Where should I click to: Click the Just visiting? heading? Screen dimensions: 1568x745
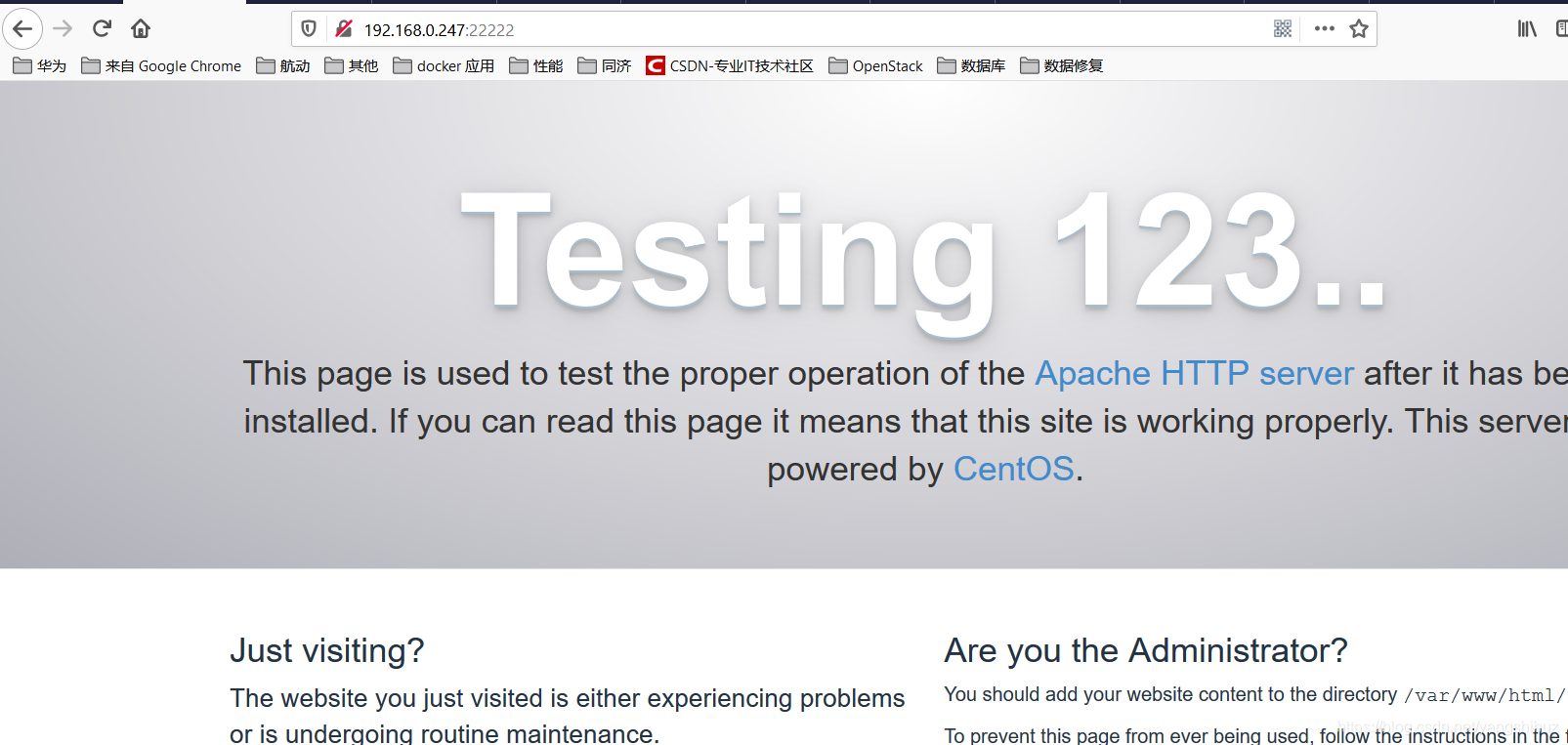(327, 651)
